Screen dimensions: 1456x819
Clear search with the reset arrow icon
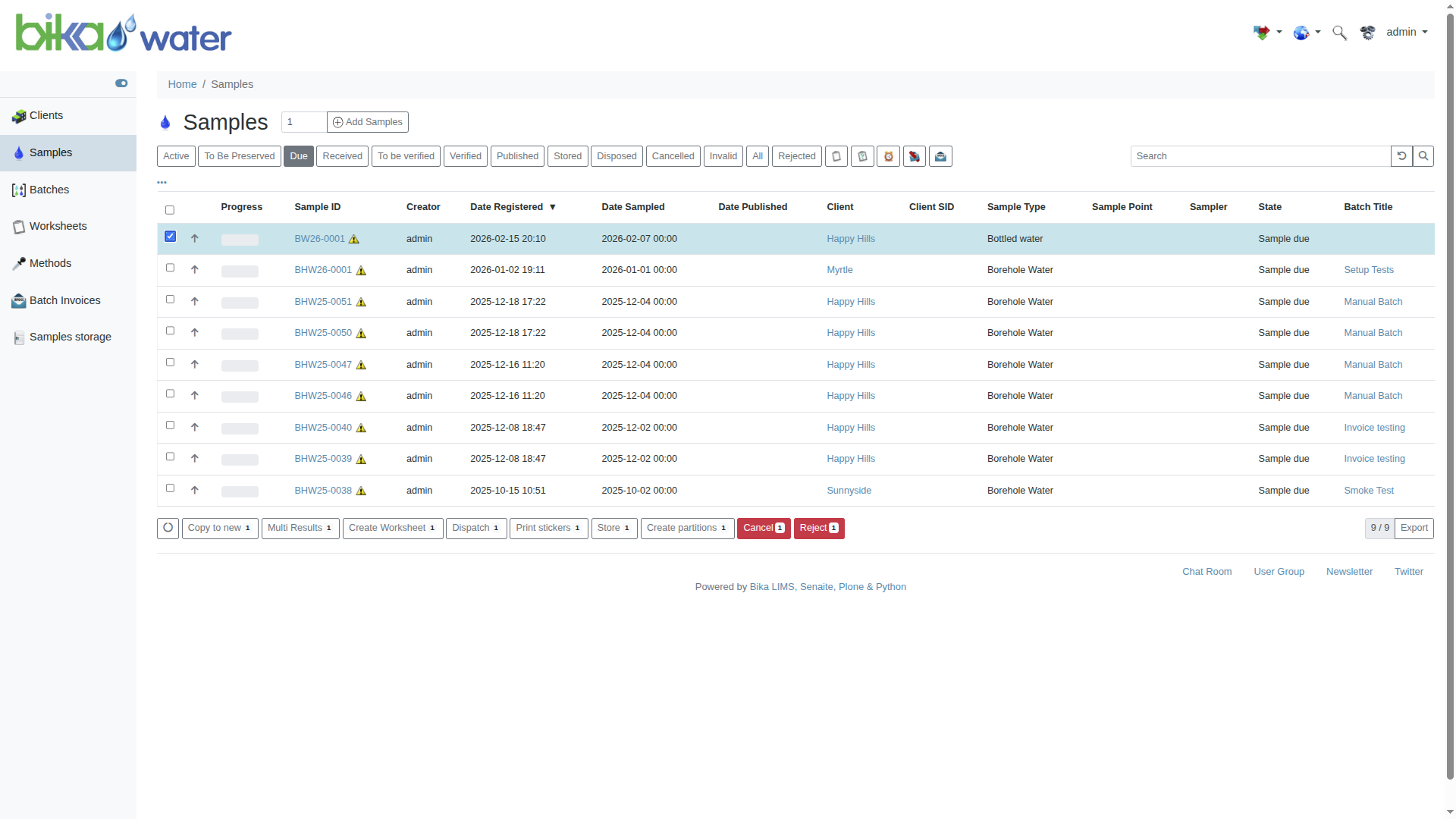click(1401, 156)
